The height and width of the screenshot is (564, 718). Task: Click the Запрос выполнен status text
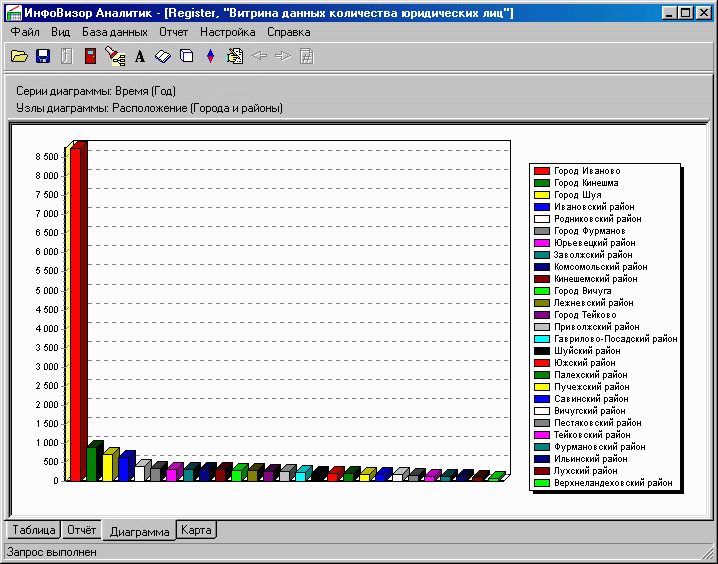point(52,552)
